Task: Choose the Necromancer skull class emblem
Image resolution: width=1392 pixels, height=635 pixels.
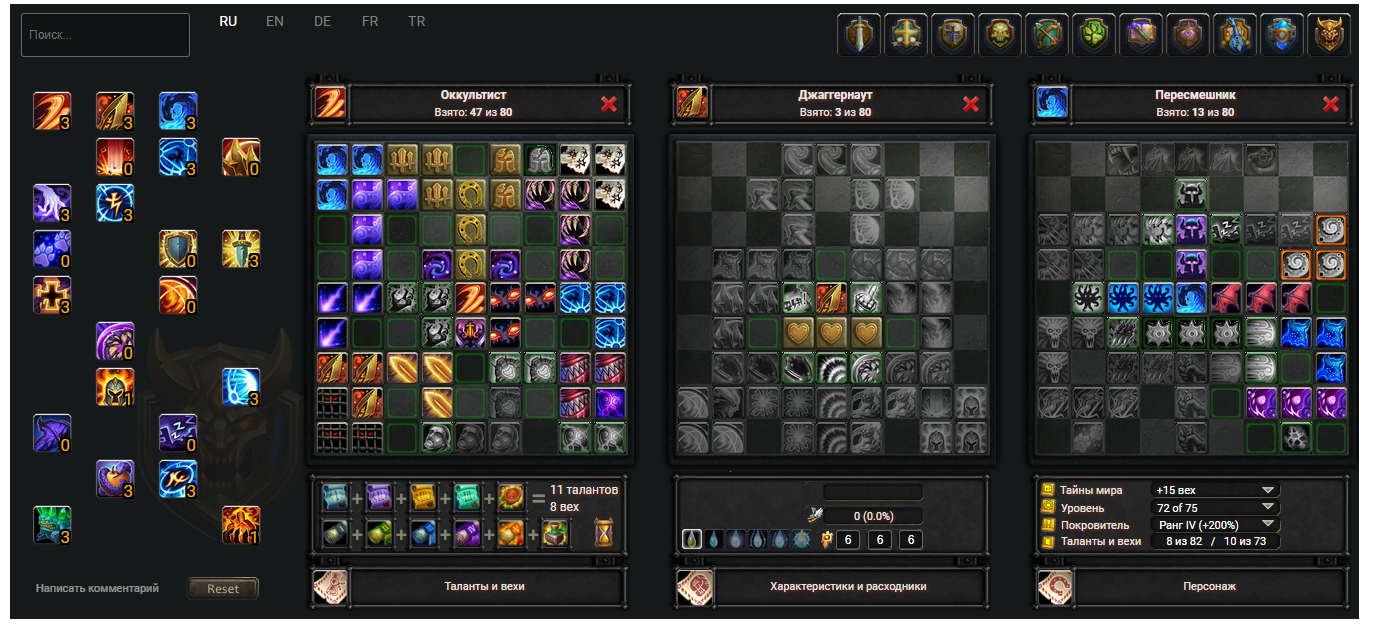Action: point(1000,35)
